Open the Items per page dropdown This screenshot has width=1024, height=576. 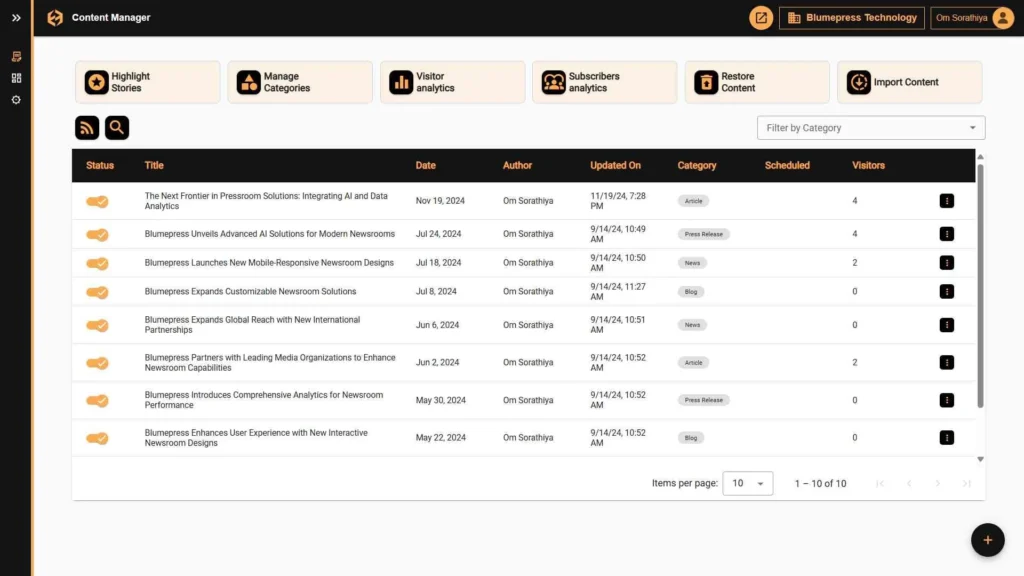pos(748,483)
